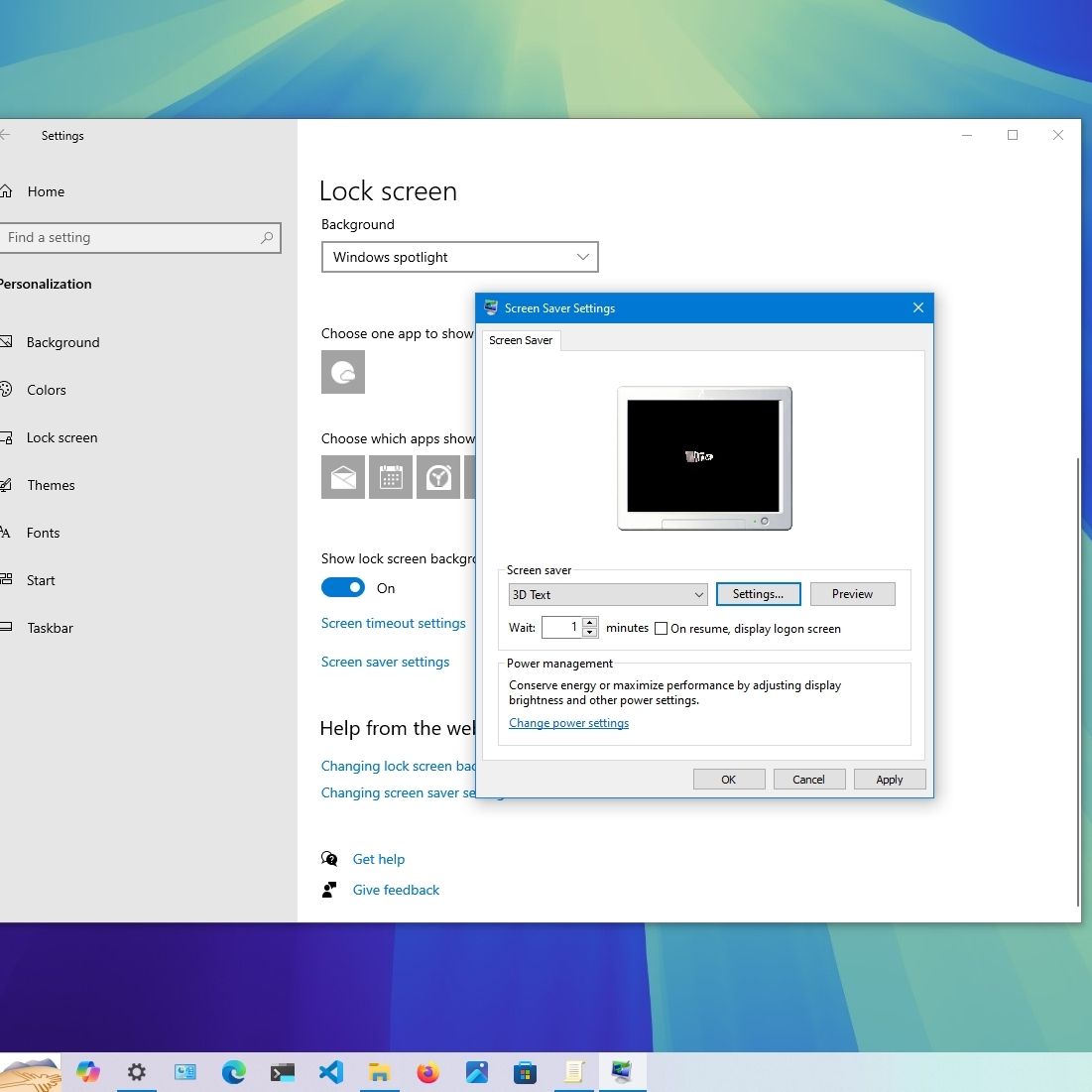1092x1092 pixels.
Task: Open screen saver Settings... button
Action: point(758,594)
